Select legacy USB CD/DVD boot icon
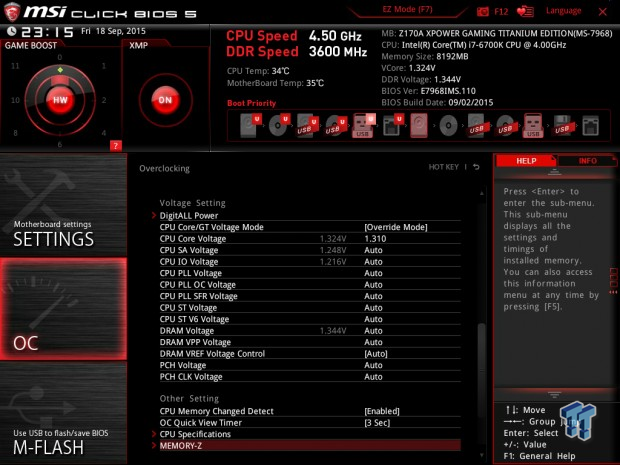Image resolution: width=620 pixels, height=465 pixels. click(x=505, y=126)
